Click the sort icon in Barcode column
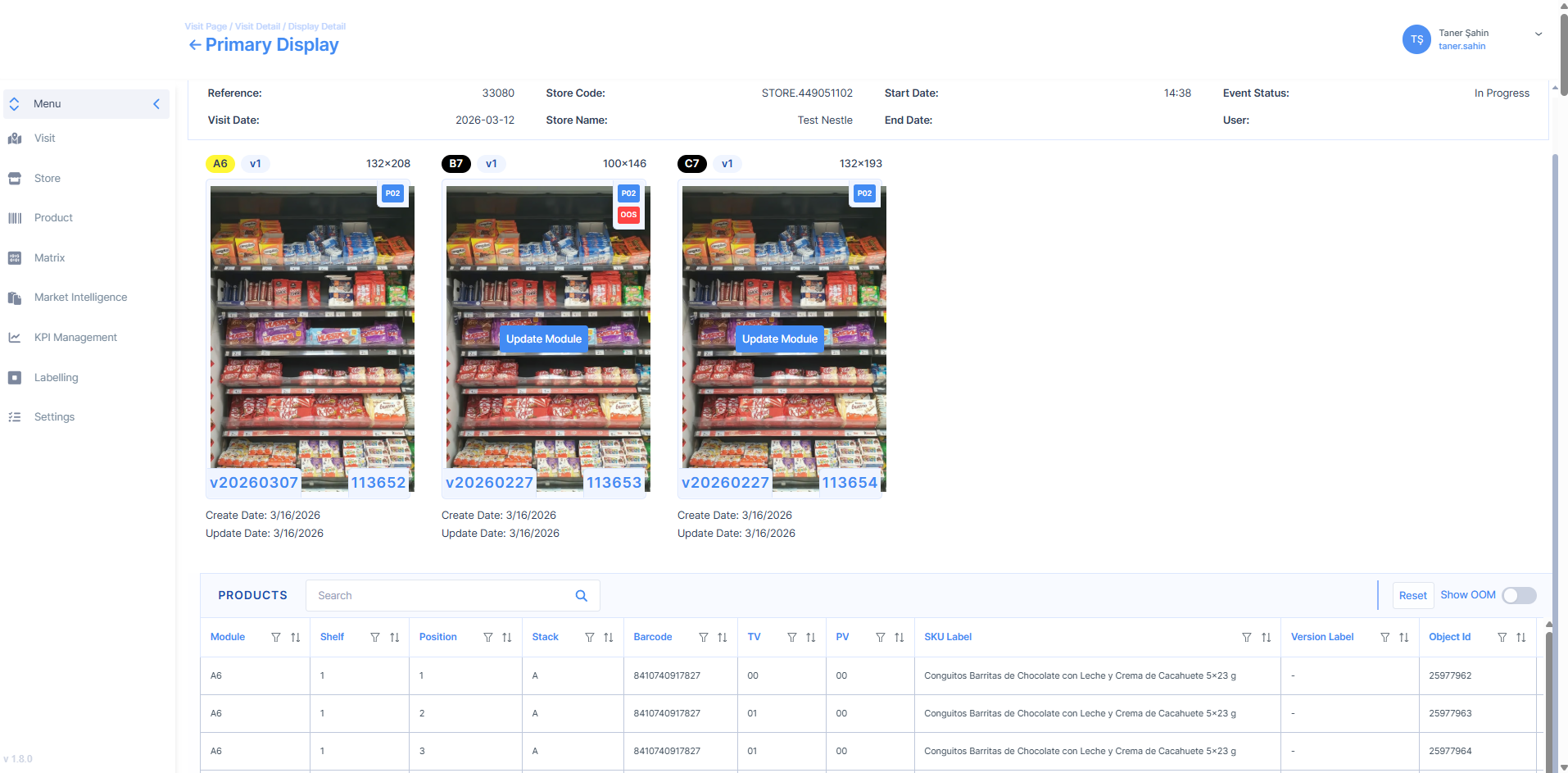This screenshot has height=773, width=1568. (722, 638)
